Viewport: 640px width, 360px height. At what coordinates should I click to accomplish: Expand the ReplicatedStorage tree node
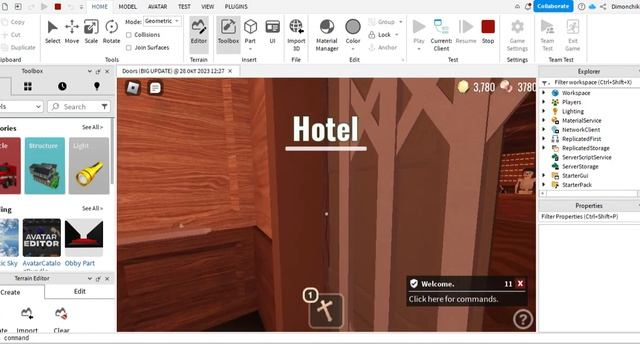pos(543,148)
